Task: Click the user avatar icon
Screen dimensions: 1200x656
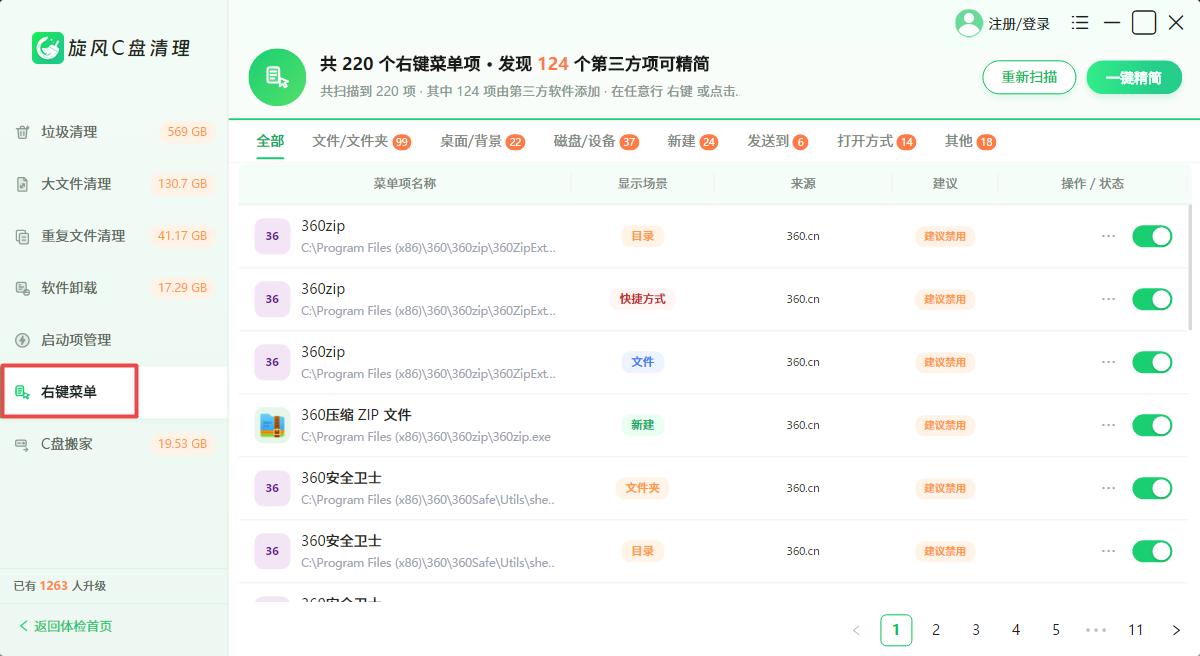Action: click(x=969, y=23)
